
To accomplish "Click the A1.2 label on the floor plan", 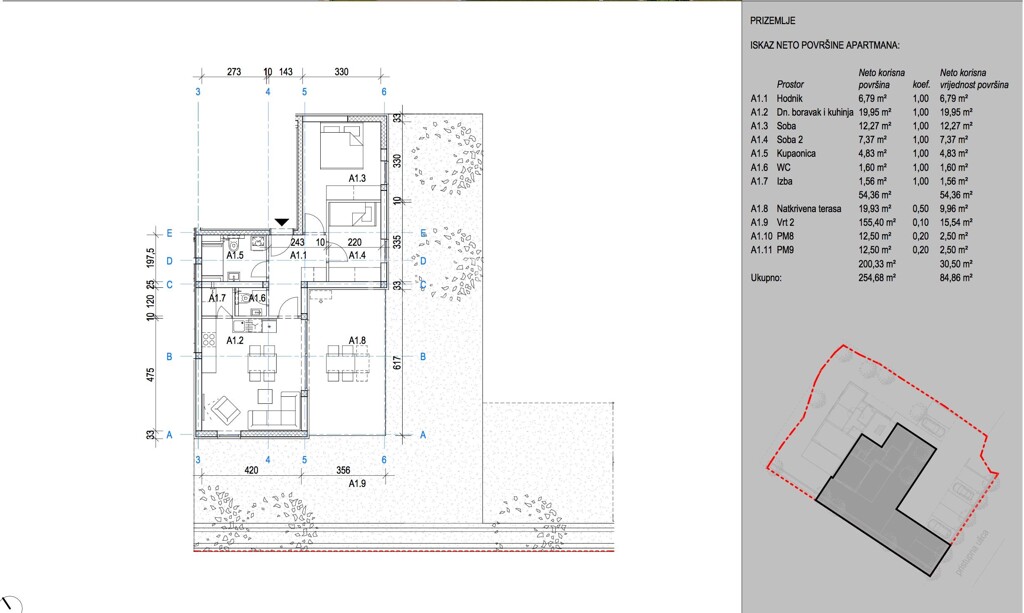I will (235, 340).
